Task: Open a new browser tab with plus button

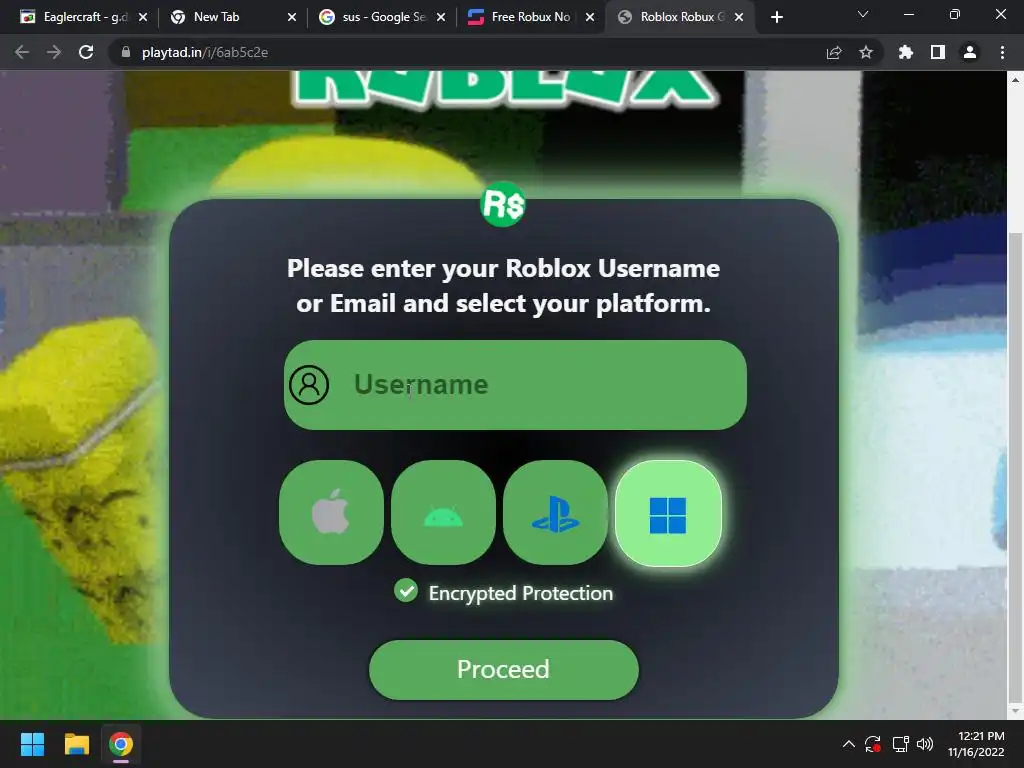Action: [776, 17]
